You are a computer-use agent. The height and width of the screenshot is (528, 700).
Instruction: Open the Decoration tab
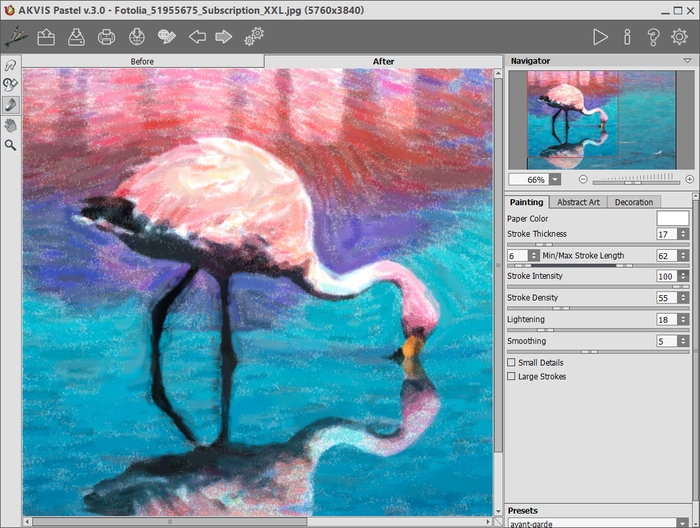633,202
